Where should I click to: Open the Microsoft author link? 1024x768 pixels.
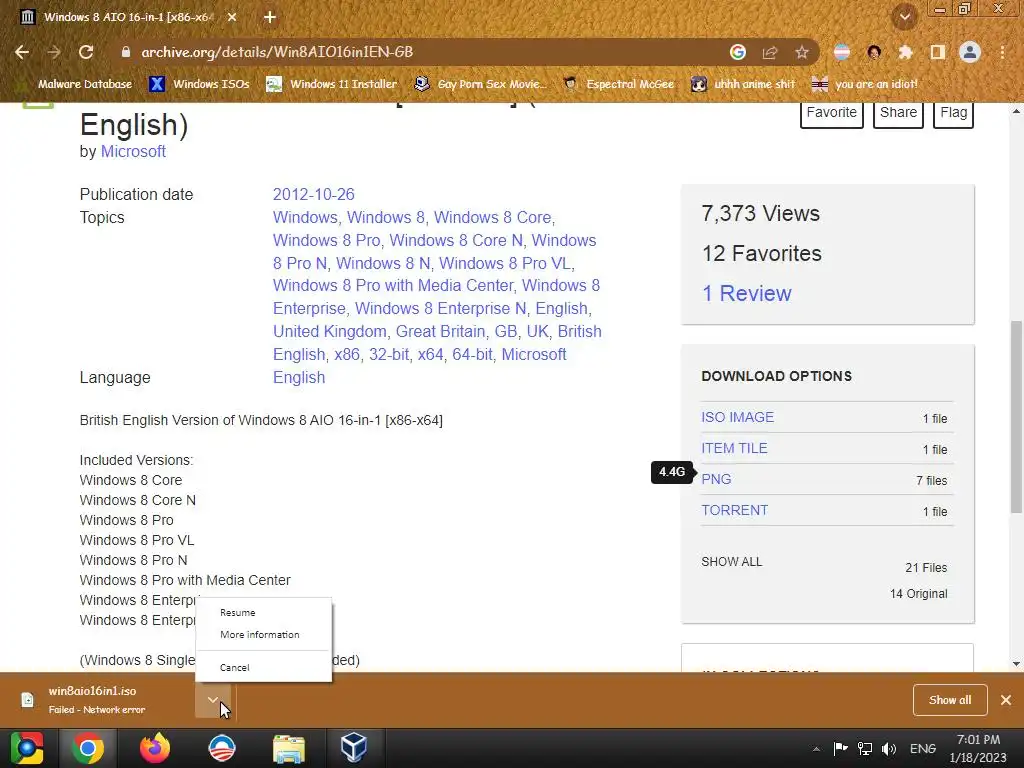133,152
